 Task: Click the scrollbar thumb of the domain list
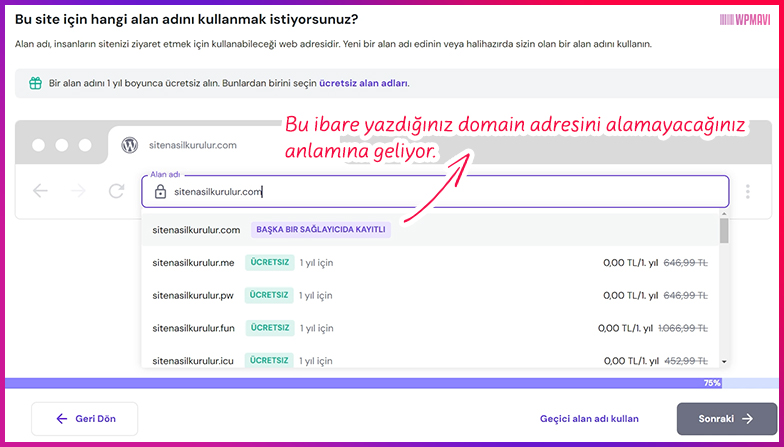[724, 230]
